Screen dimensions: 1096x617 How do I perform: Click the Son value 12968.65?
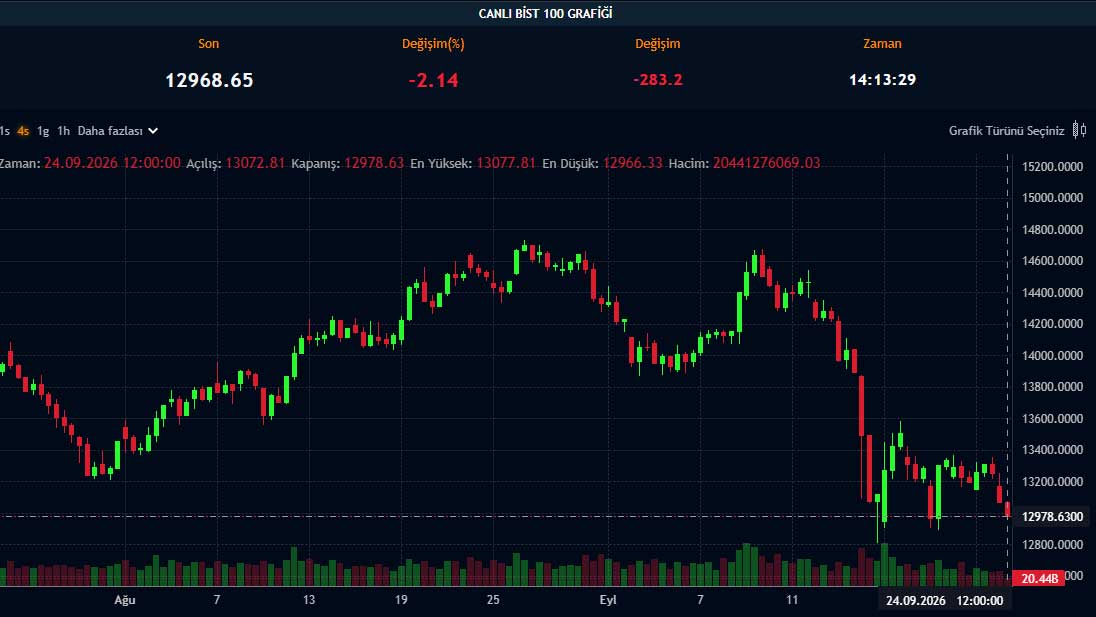tap(209, 80)
